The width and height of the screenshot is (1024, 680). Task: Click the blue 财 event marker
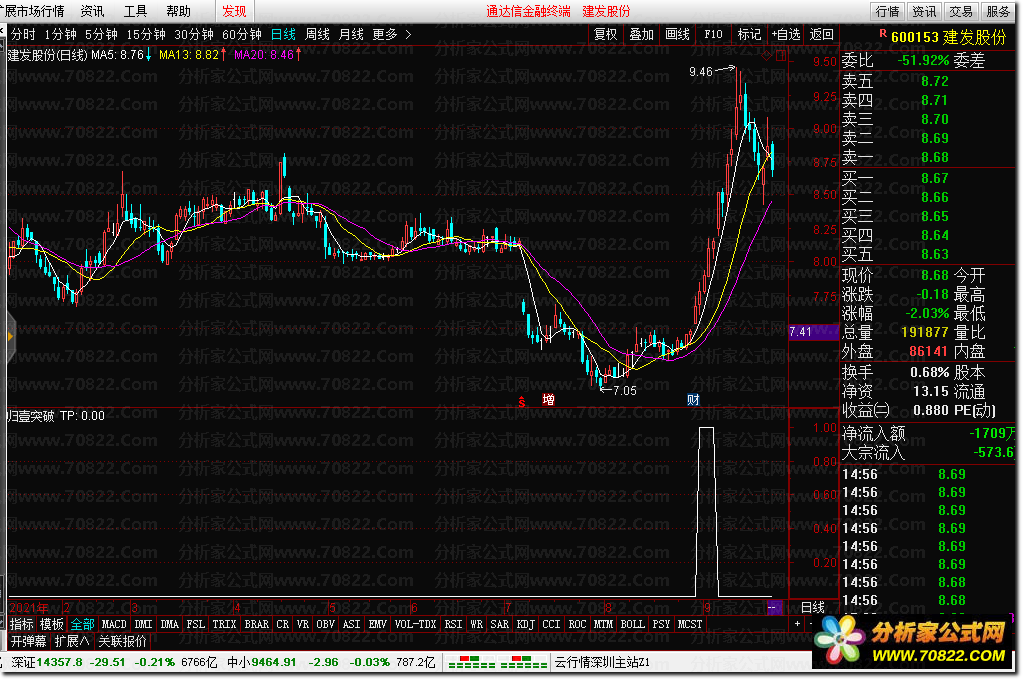coord(693,399)
